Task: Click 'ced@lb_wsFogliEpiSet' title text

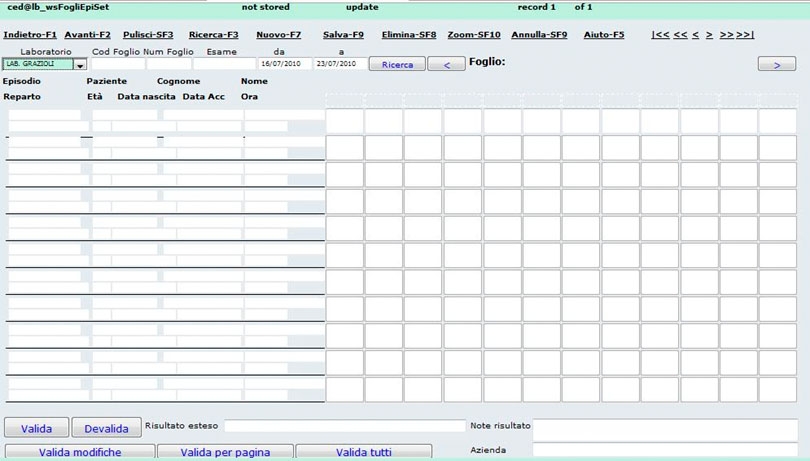Action: point(58,7)
